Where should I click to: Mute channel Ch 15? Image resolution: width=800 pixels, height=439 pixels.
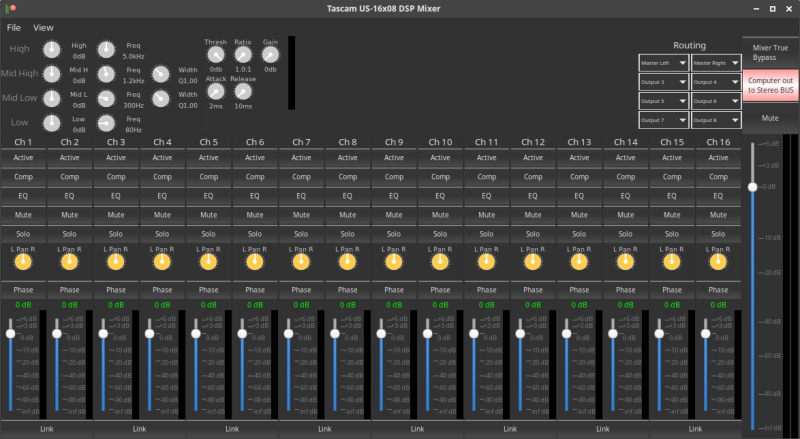pos(672,215)
